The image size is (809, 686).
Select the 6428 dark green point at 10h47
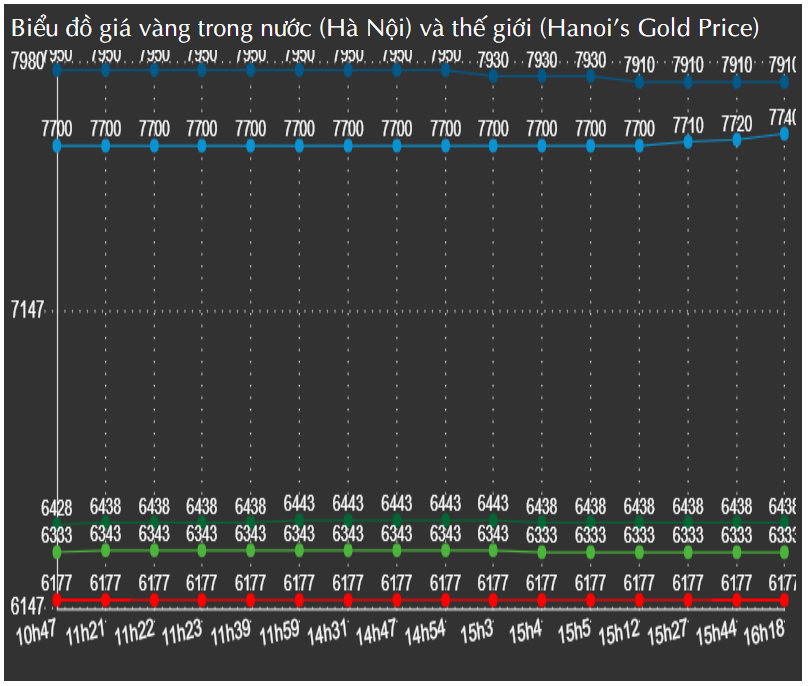[x=57, y=524]
